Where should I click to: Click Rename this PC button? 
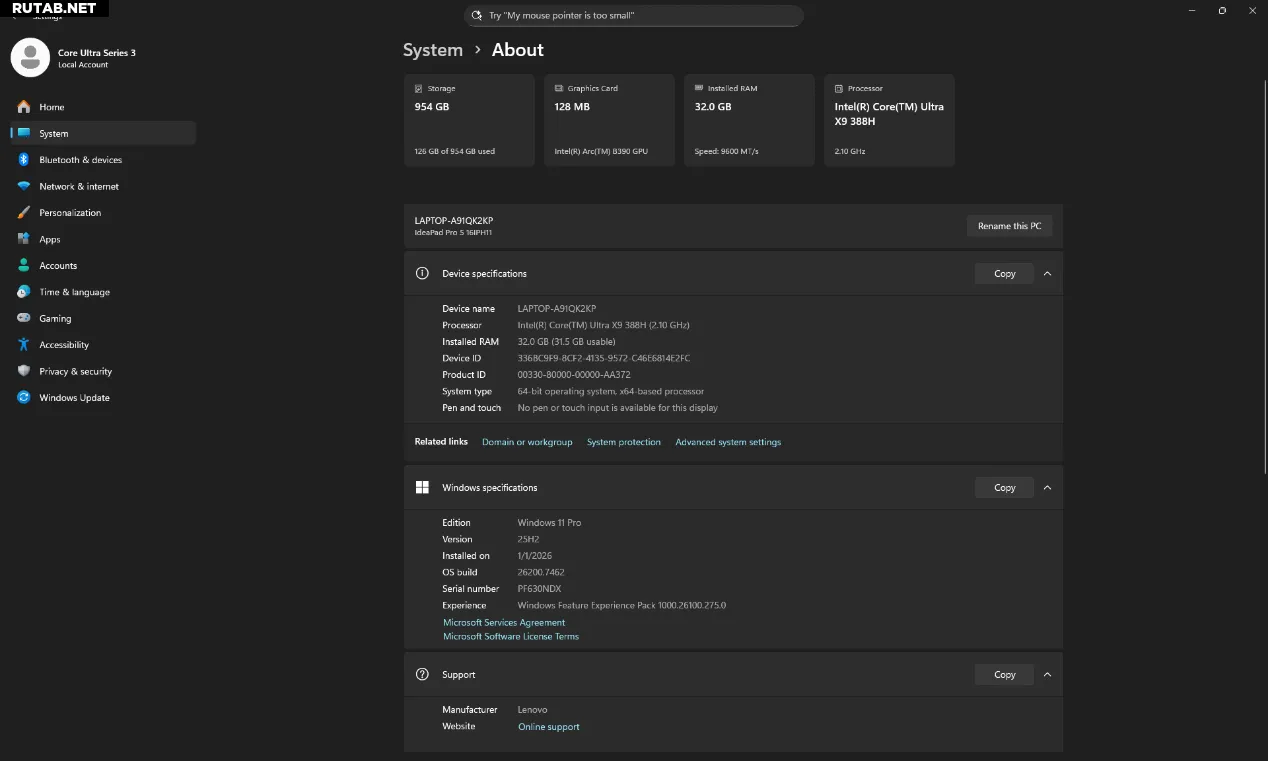click(1009, 226)
